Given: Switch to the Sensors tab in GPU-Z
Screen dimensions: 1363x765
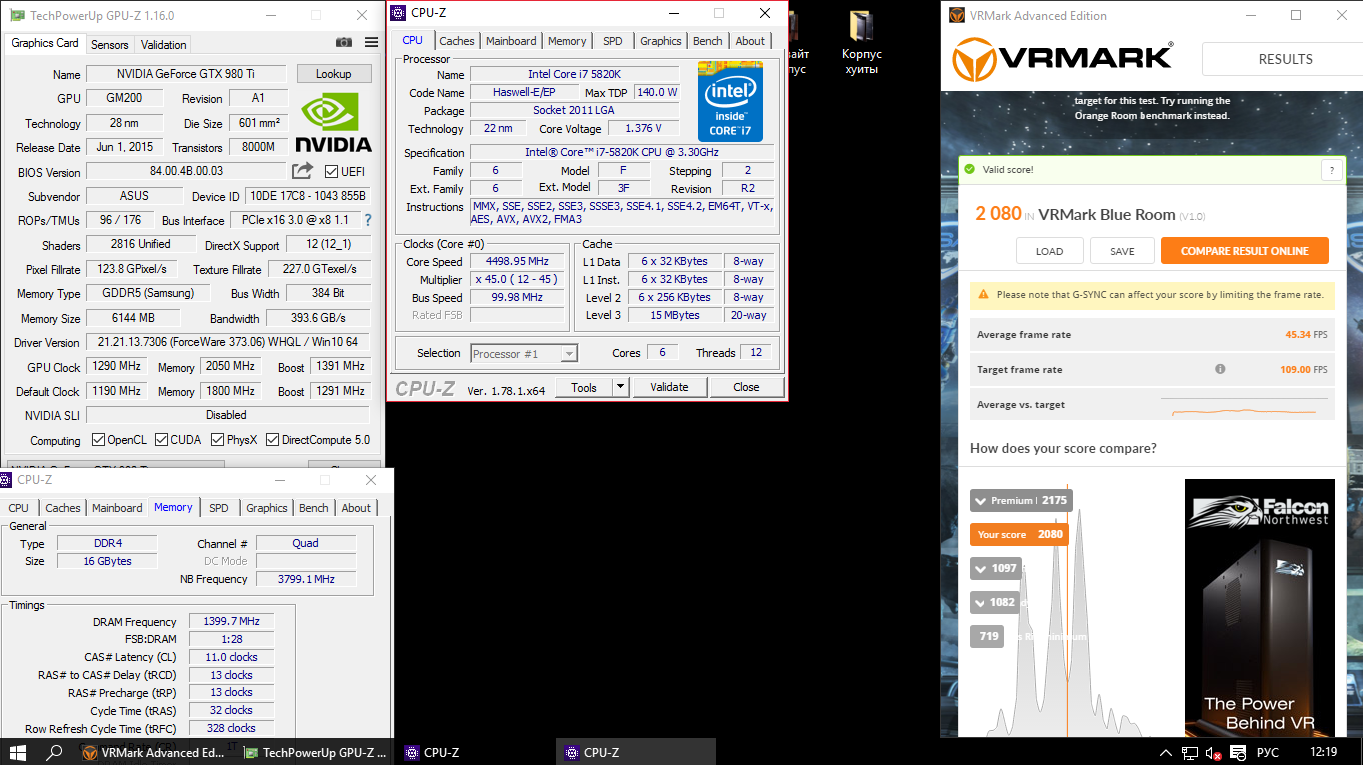Looking at the screenshot, I should pyautogui.click(x=109, y=44).
